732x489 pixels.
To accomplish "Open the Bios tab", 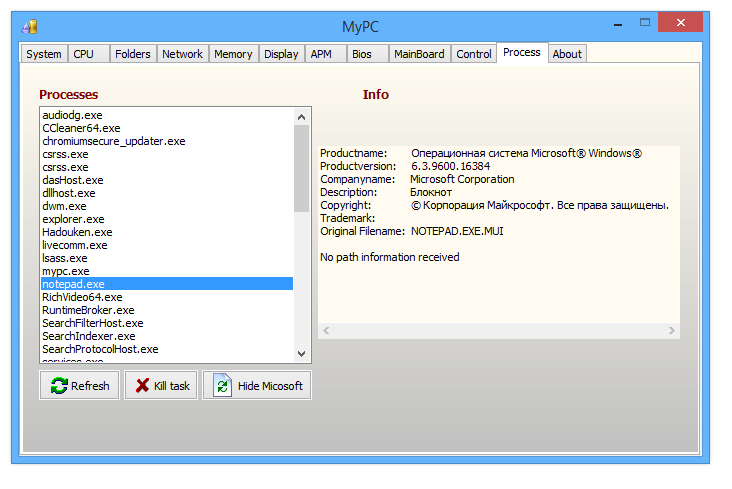I will [x=368, y=54].
